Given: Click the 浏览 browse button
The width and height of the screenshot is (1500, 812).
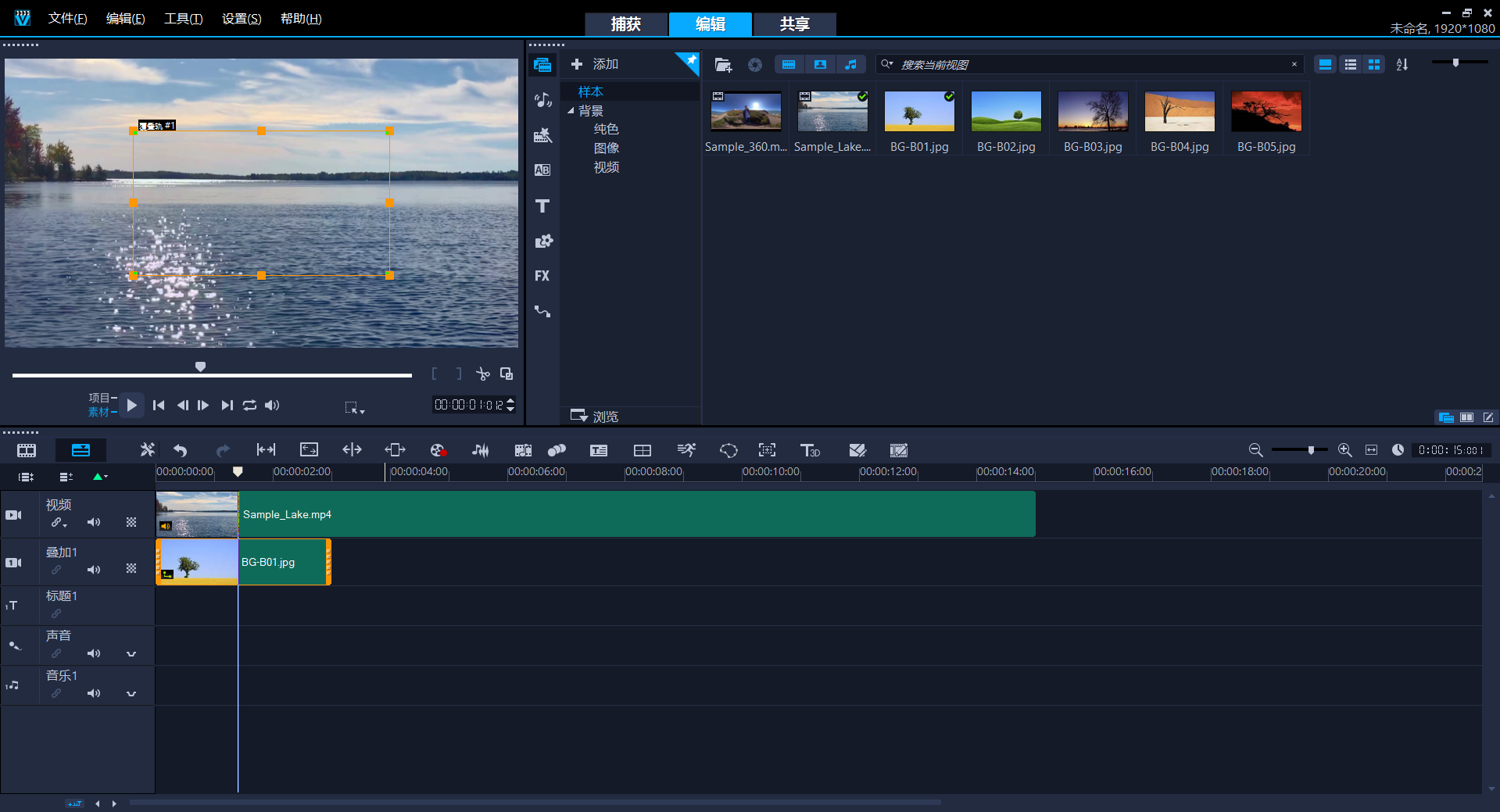Looking at the screenshot, I should tap(595, 416).
